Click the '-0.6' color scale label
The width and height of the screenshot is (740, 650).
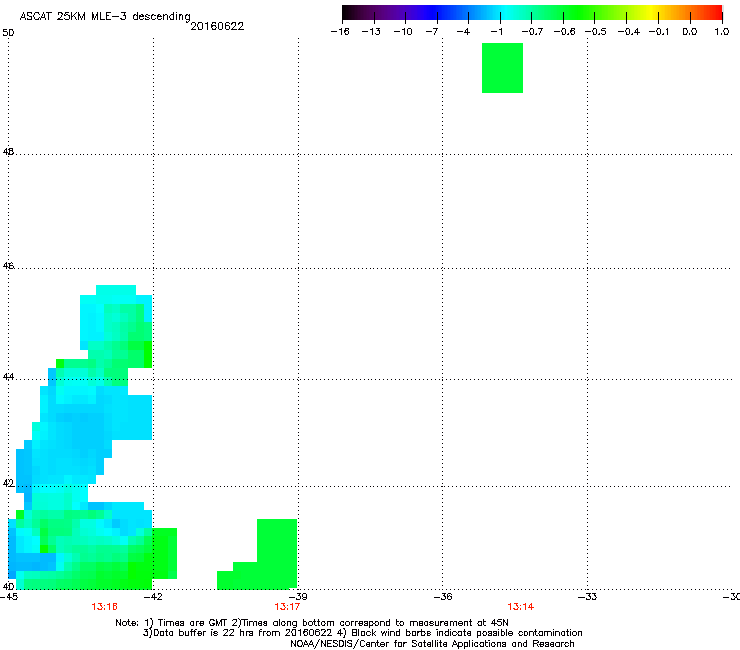(x=564, y=32)
